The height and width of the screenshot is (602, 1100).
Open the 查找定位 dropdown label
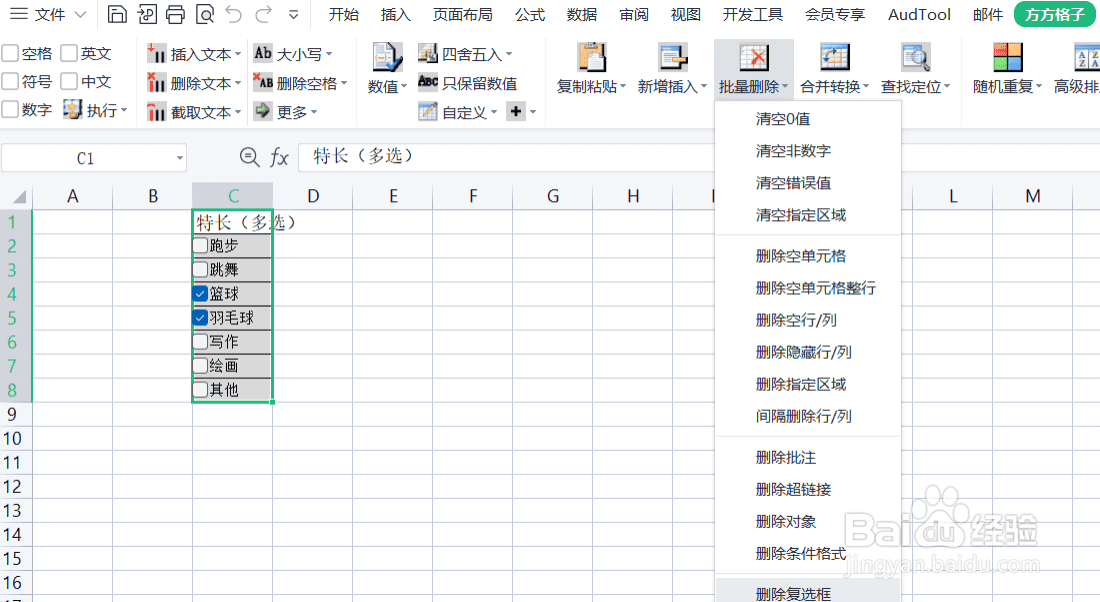click(x=915, y=86)
